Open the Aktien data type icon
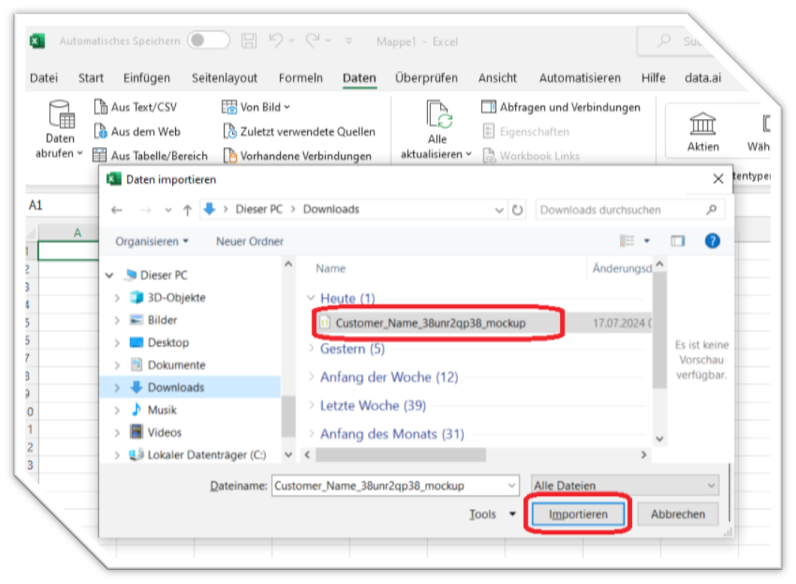This screenshot has width=796, height=584. [x=703, y=123]
